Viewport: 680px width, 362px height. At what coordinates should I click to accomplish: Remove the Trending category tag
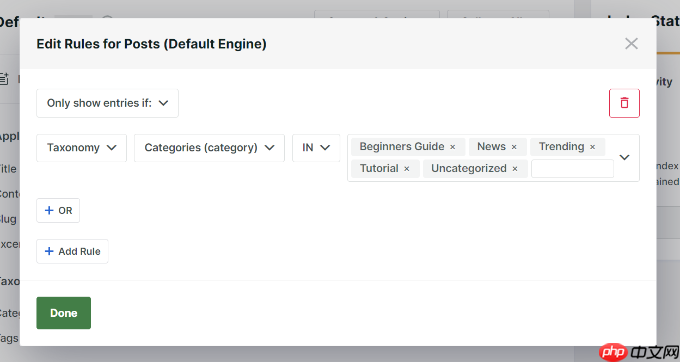tap(592, 147)
